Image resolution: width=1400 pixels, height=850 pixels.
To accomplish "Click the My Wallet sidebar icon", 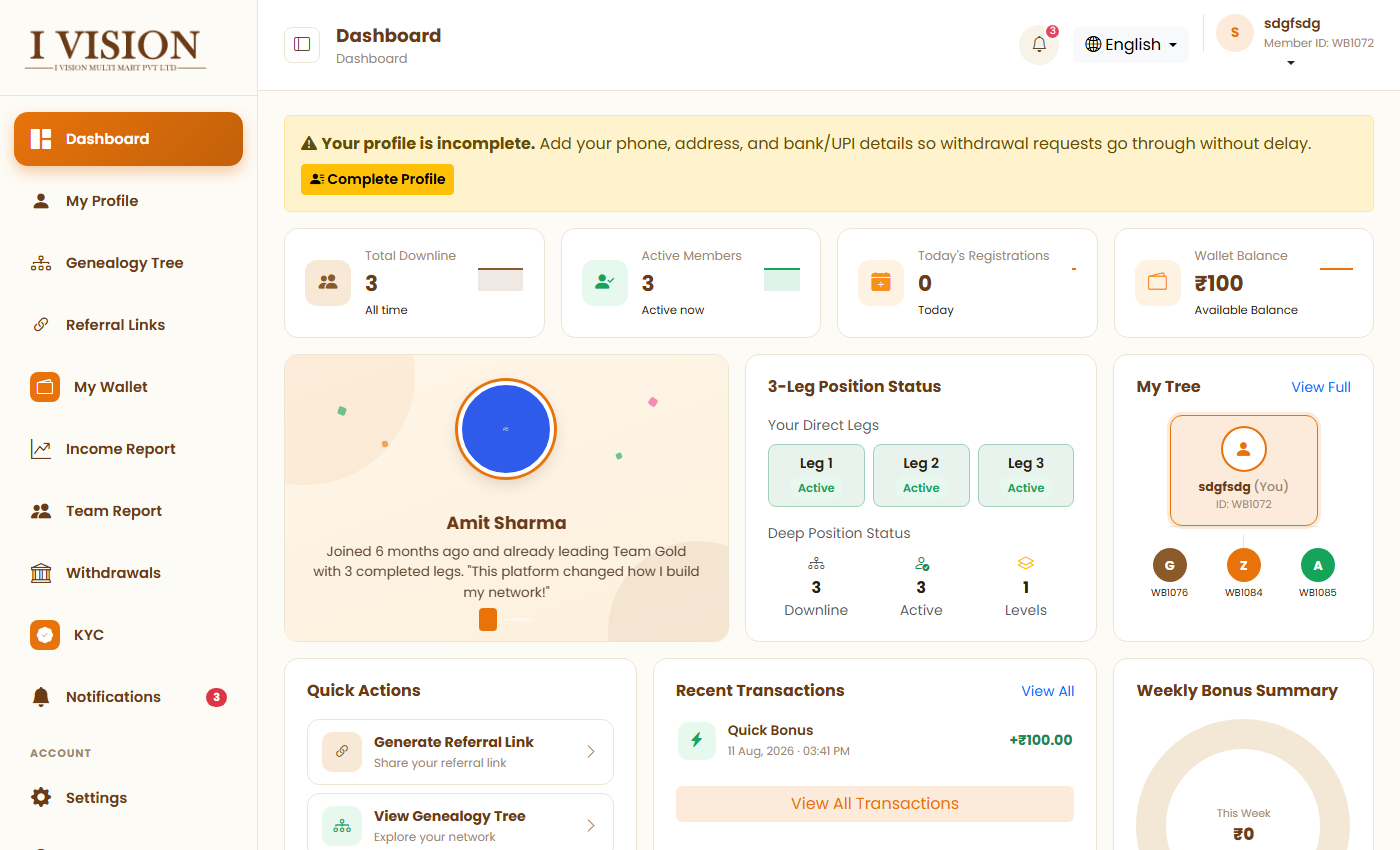I will point(45,387).
